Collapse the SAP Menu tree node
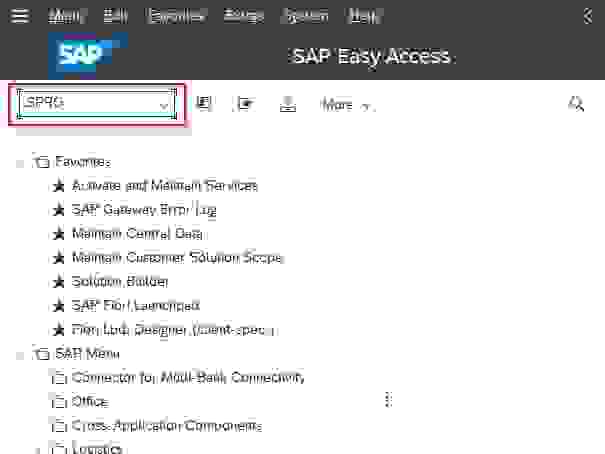Viewport: 605px width, 454px height. [x=22, y=354]
